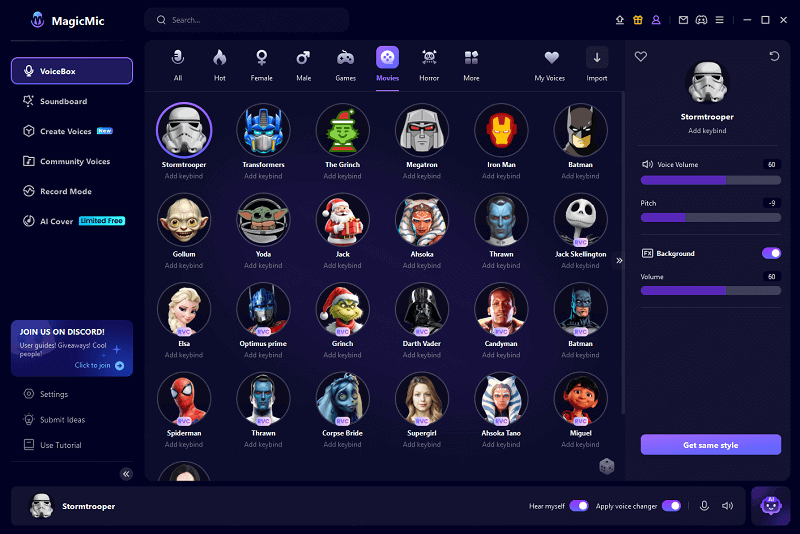Click the Get same style button
The height and width of the screenshot is (534, 800).
(x=711, y=445)
